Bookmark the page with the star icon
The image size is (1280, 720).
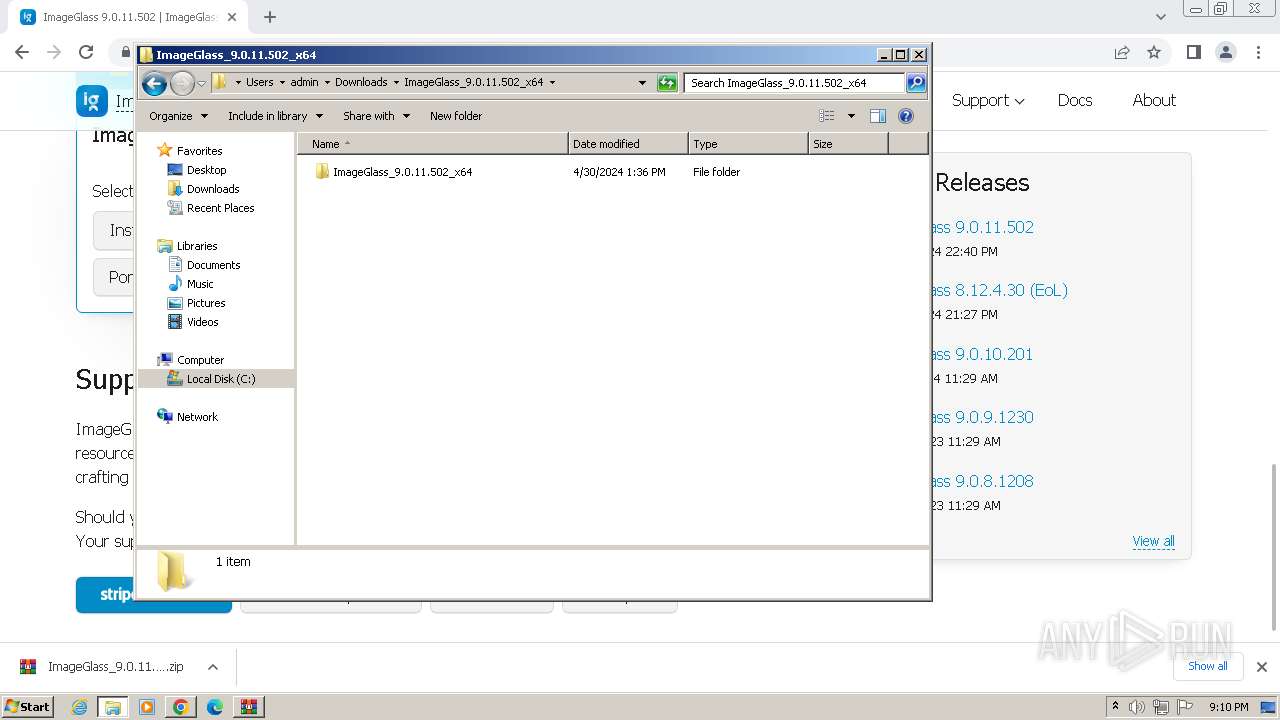(1154, 52)
